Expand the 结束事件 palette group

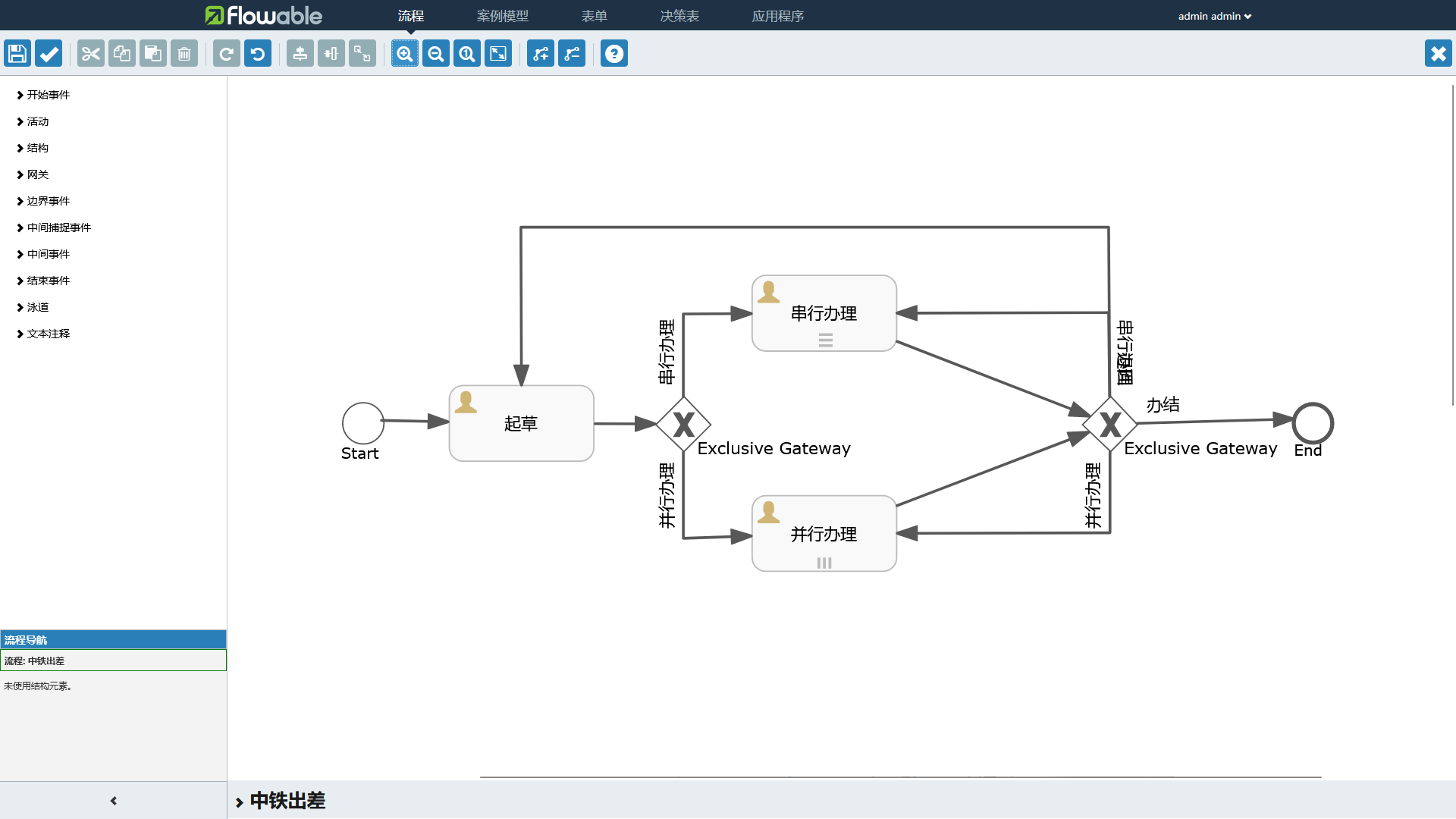48,281
